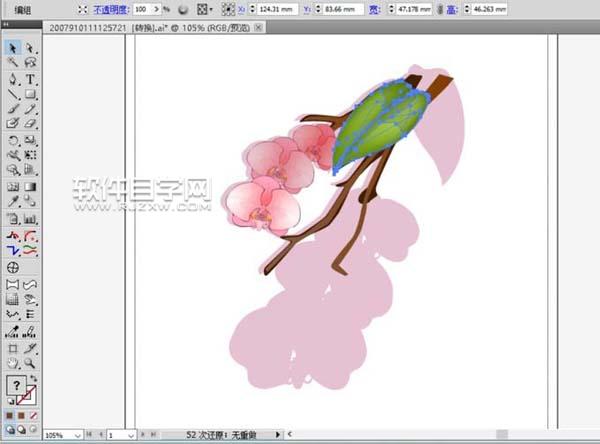Viewport: 600px width, 444px height.
Task: Click the reference point locator grid
Action: (228, 9)
